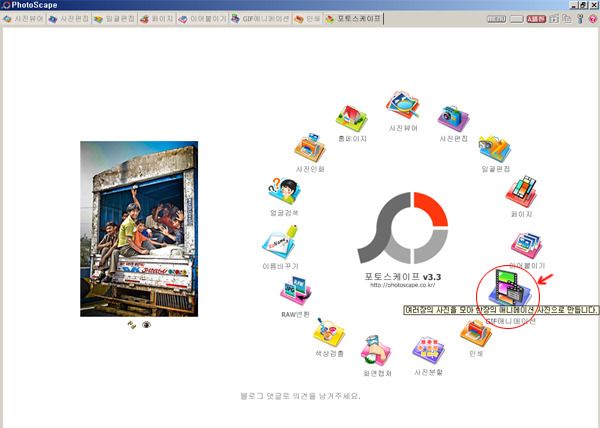Viewport: 600px width, 428px height.
Task: Switch to the GIF애니메이션 tab
Action: click(261, 19)
